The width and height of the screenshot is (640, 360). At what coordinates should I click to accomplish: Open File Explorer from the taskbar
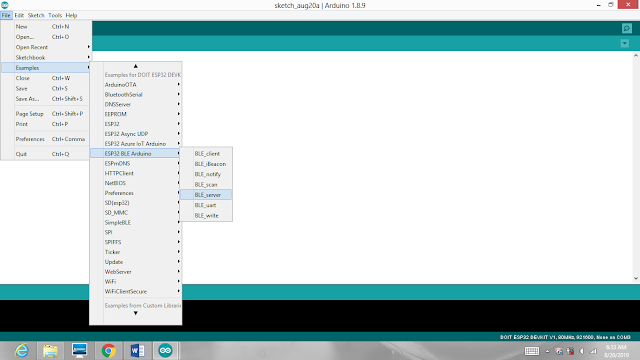tap(50, 351)
